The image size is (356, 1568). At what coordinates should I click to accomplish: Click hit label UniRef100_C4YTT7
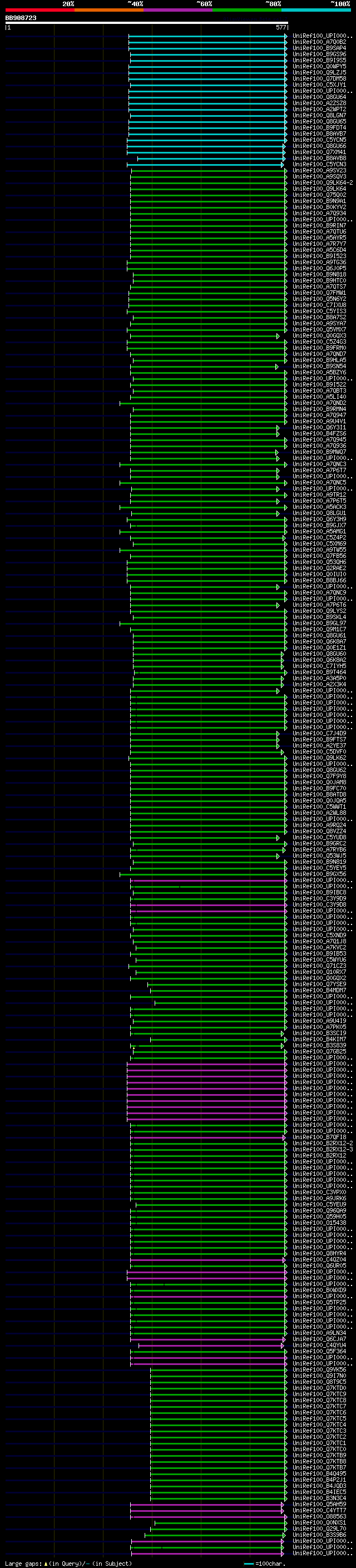[319, 1510]
